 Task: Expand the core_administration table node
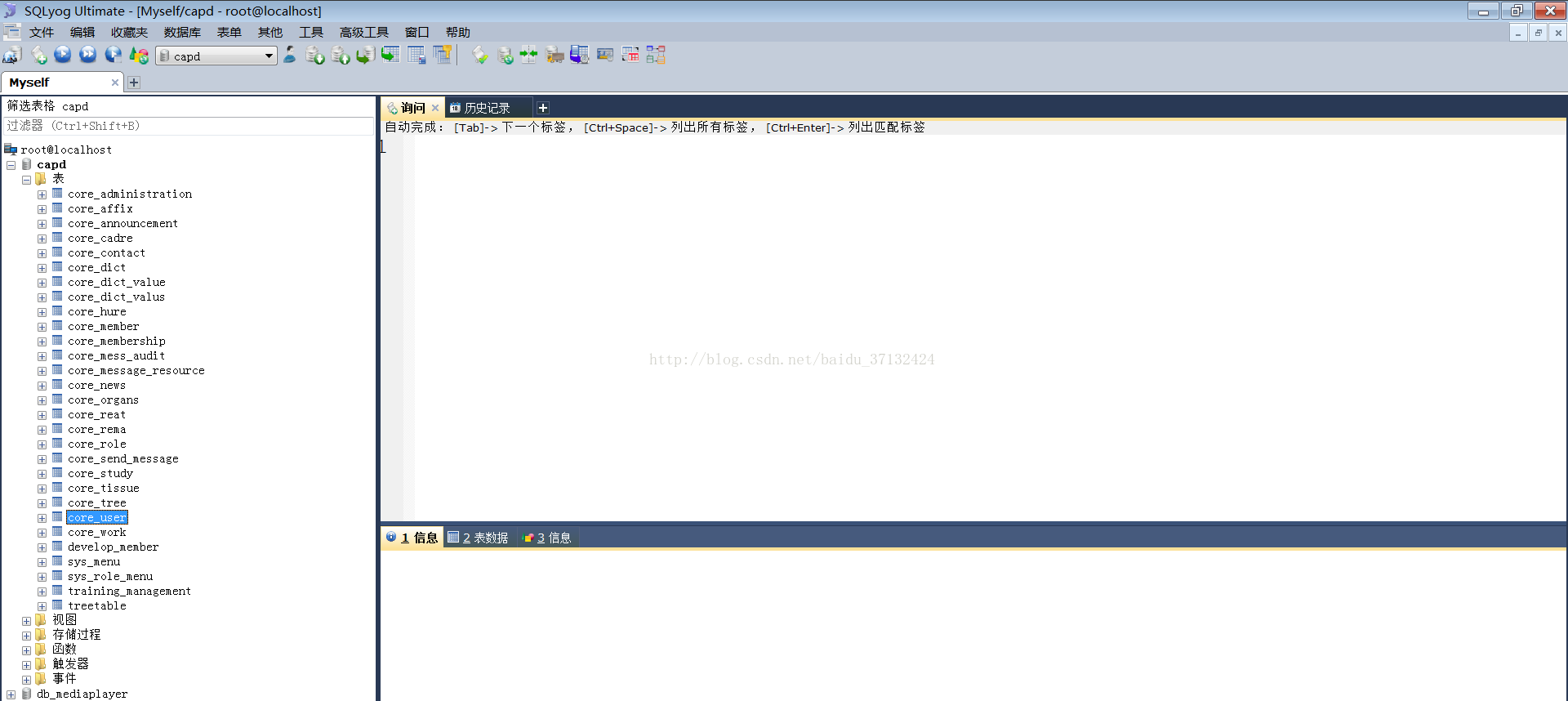(42, 194)
